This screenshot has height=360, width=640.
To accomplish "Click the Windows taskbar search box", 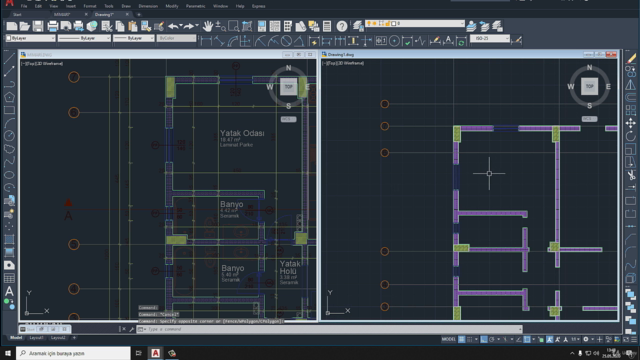I will click(73, 353).
